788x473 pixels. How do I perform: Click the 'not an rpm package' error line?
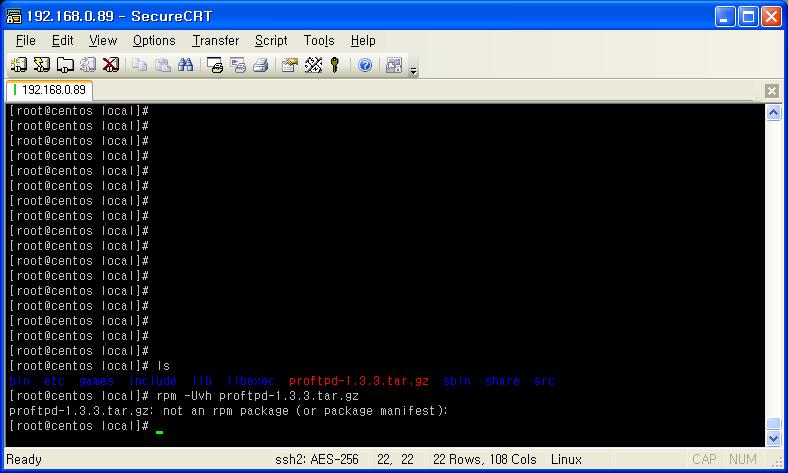[x=228, y=411]
